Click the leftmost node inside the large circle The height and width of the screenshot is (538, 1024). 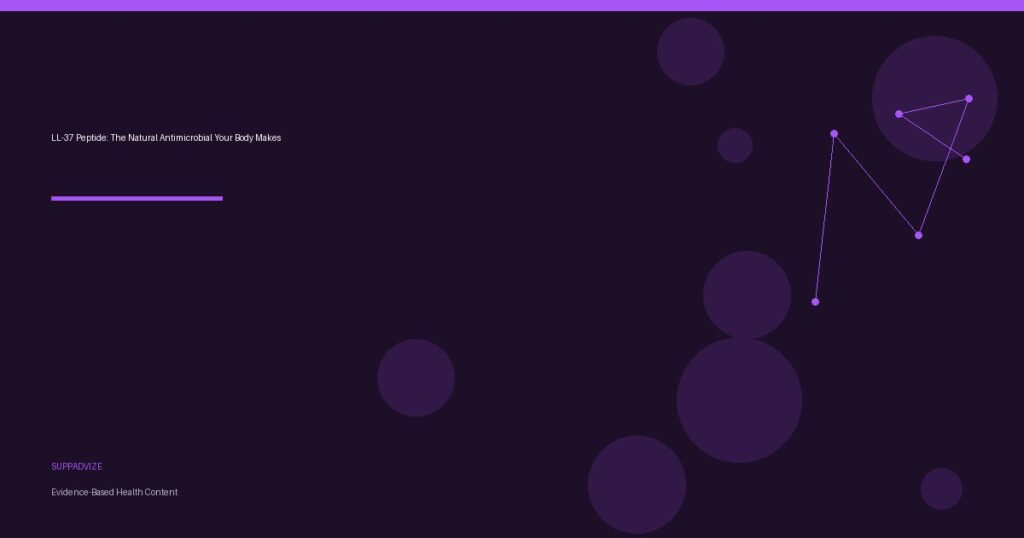(899, 114)
